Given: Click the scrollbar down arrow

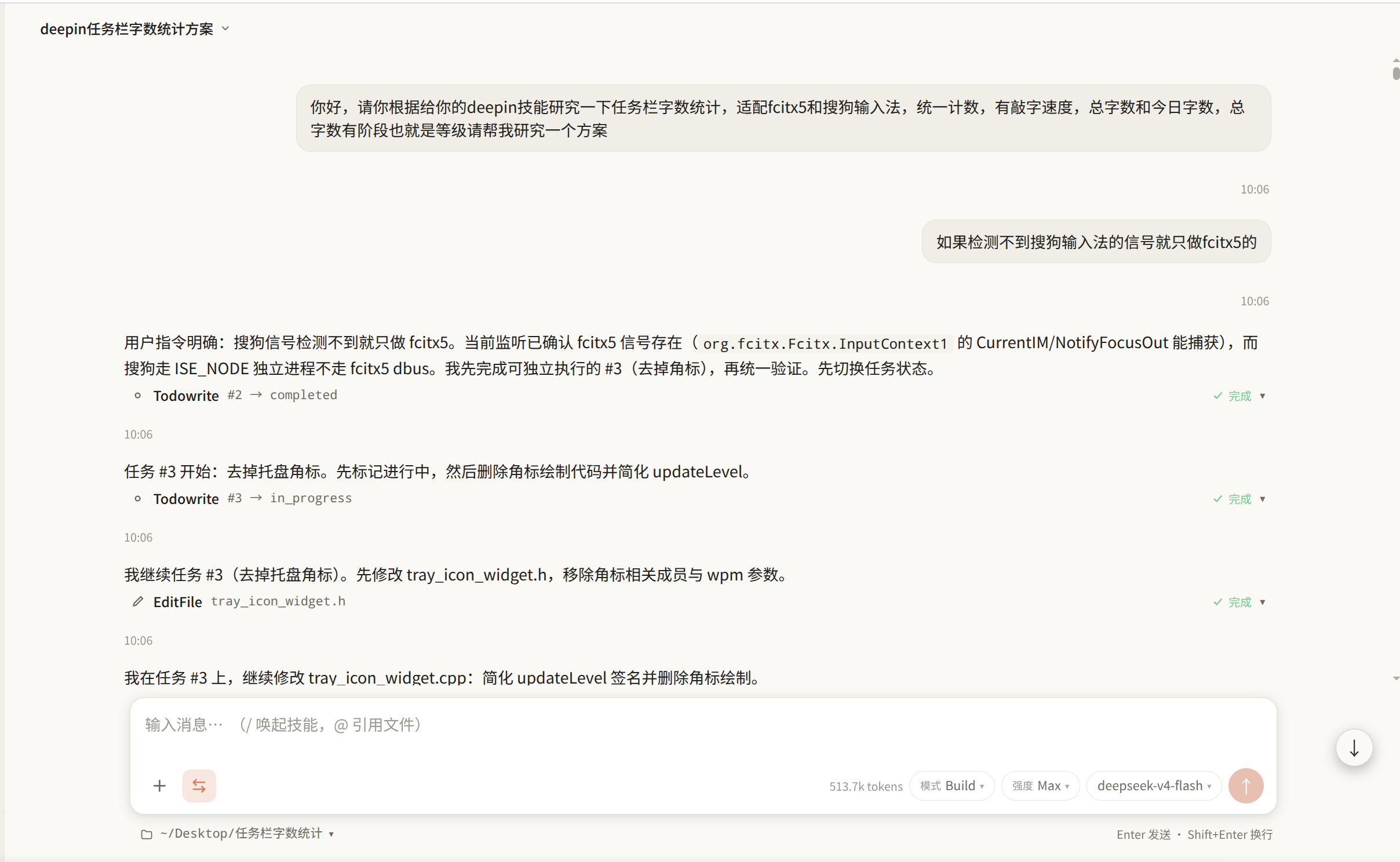Looking at the screenshot, I should pos(1396,678).
